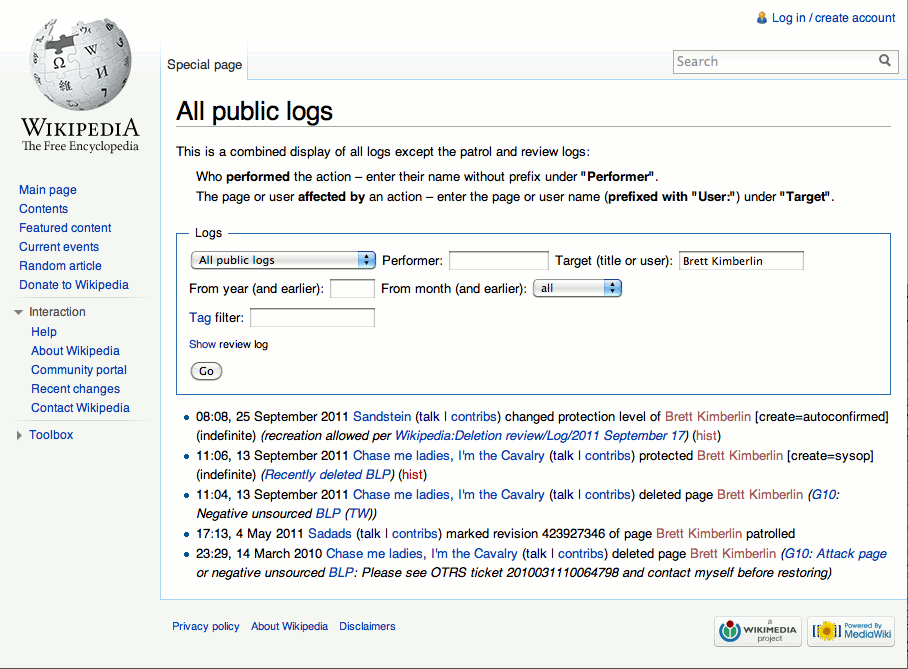
Task: Open the All public logs dropdown
Action: coord(282,260)
